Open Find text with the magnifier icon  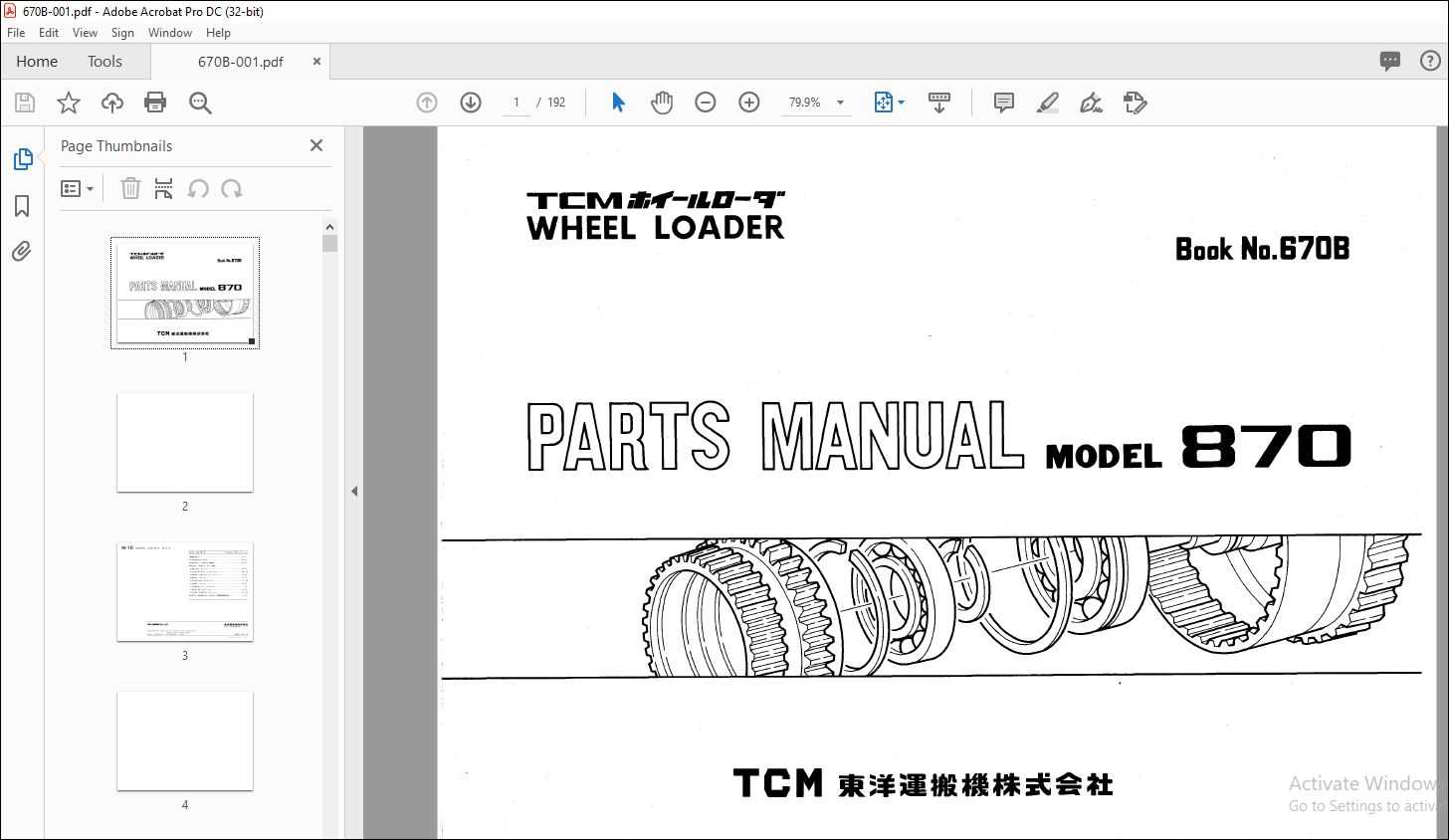200,103
